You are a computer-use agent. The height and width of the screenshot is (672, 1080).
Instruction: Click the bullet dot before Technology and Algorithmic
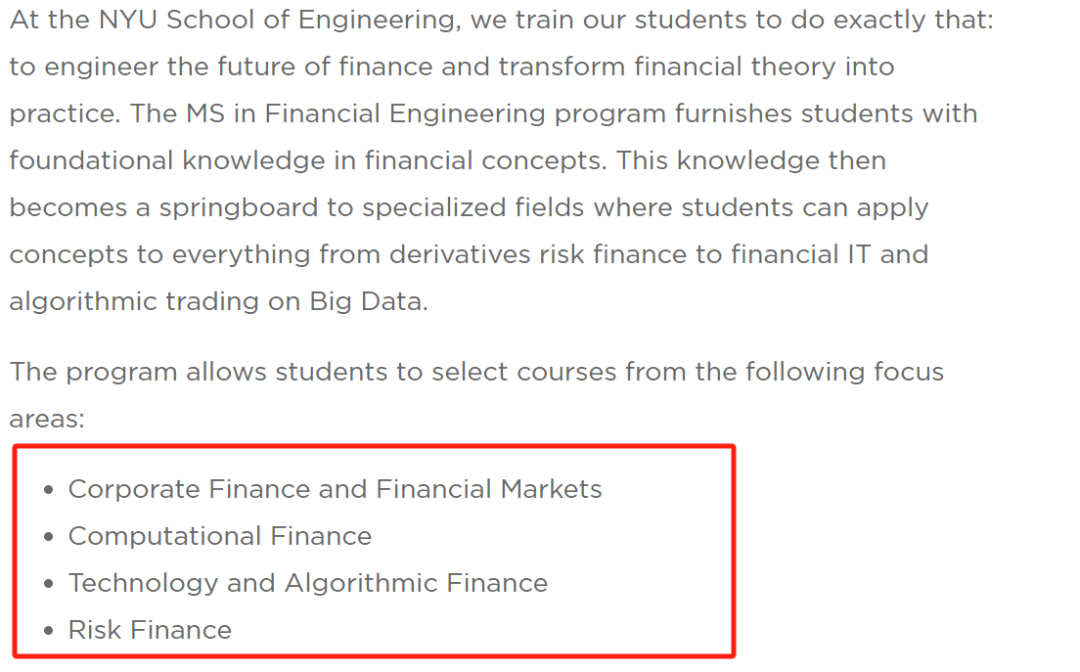pos(48,583)
